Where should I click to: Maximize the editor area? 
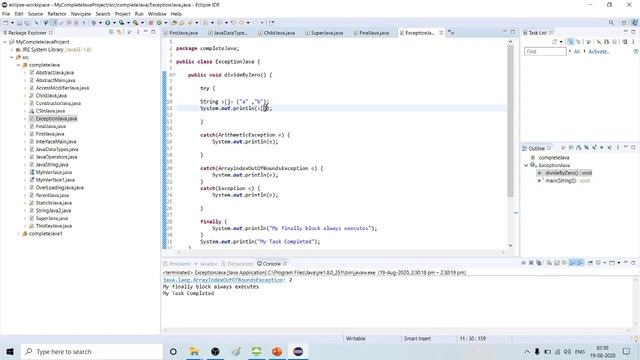[x=513, y=32]
